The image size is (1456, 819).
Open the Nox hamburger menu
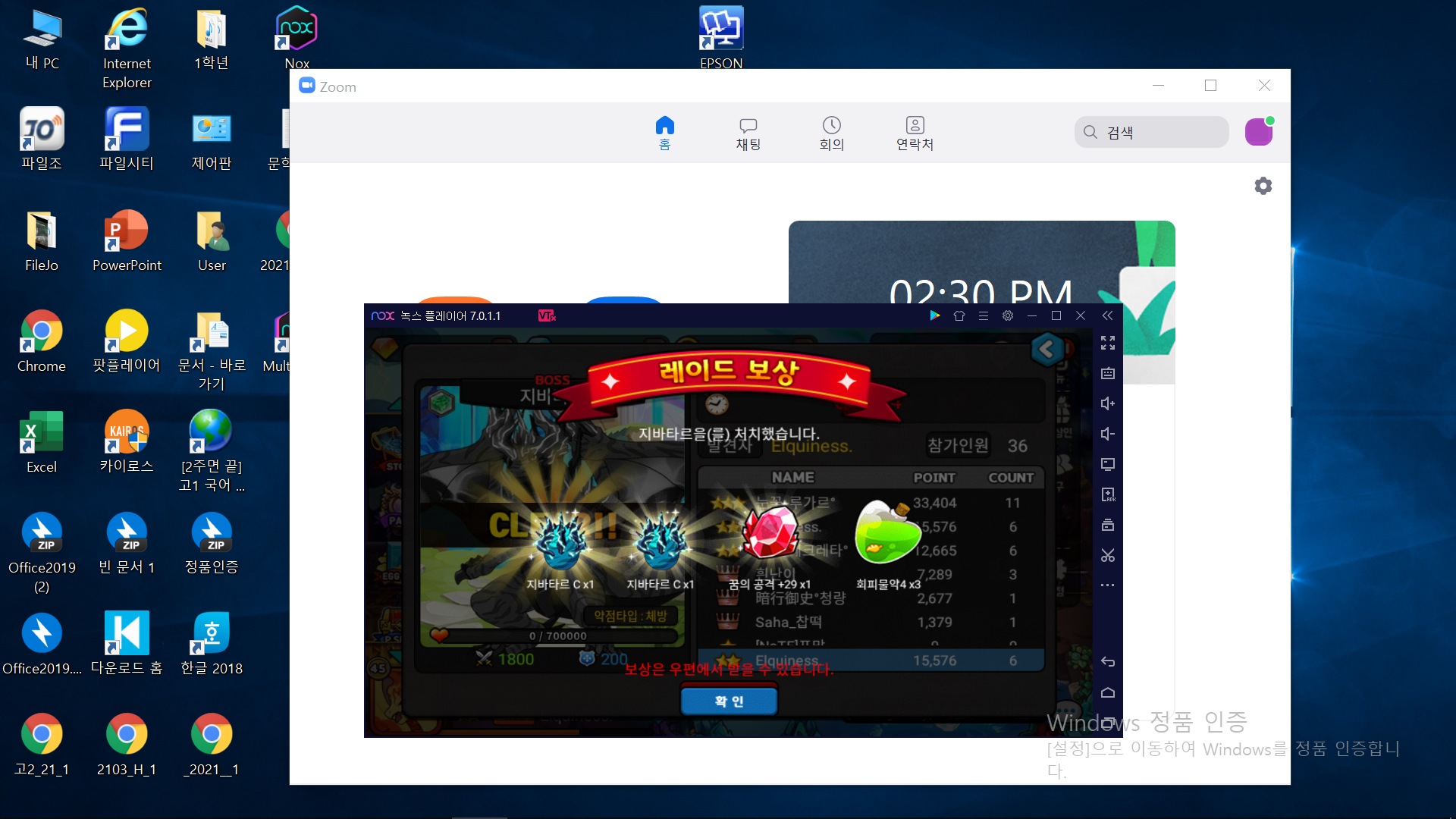[x=984, y=315]
